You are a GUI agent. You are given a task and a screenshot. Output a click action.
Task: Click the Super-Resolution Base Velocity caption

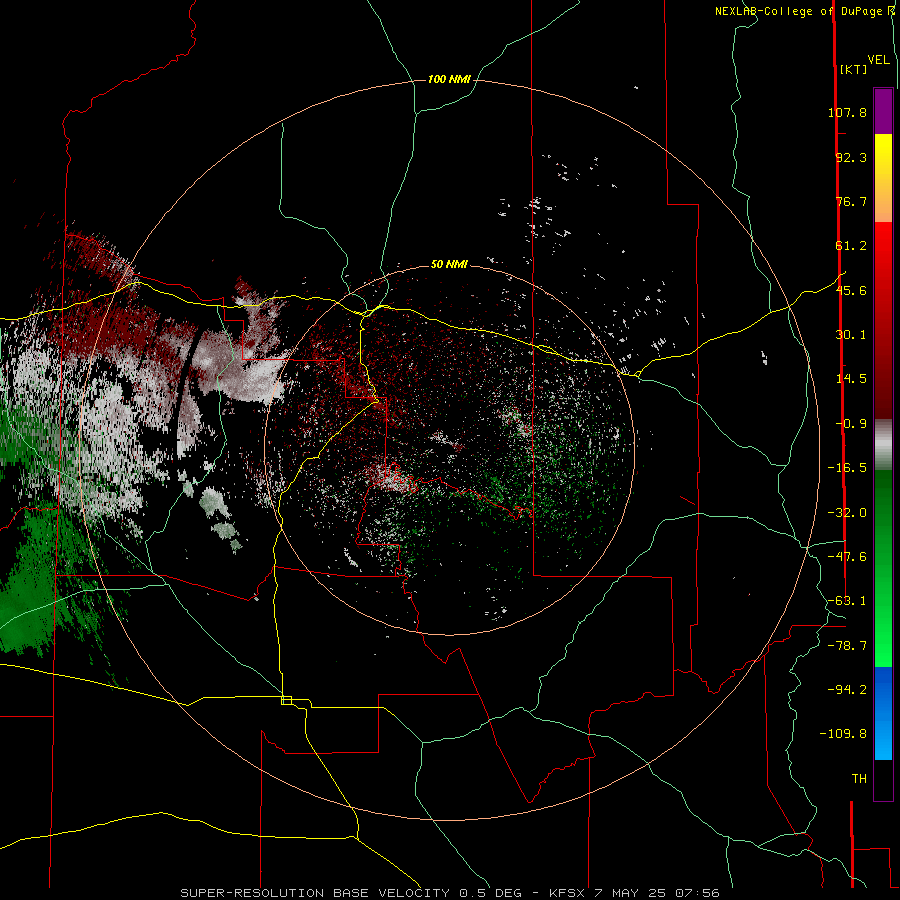coord(449,893)
